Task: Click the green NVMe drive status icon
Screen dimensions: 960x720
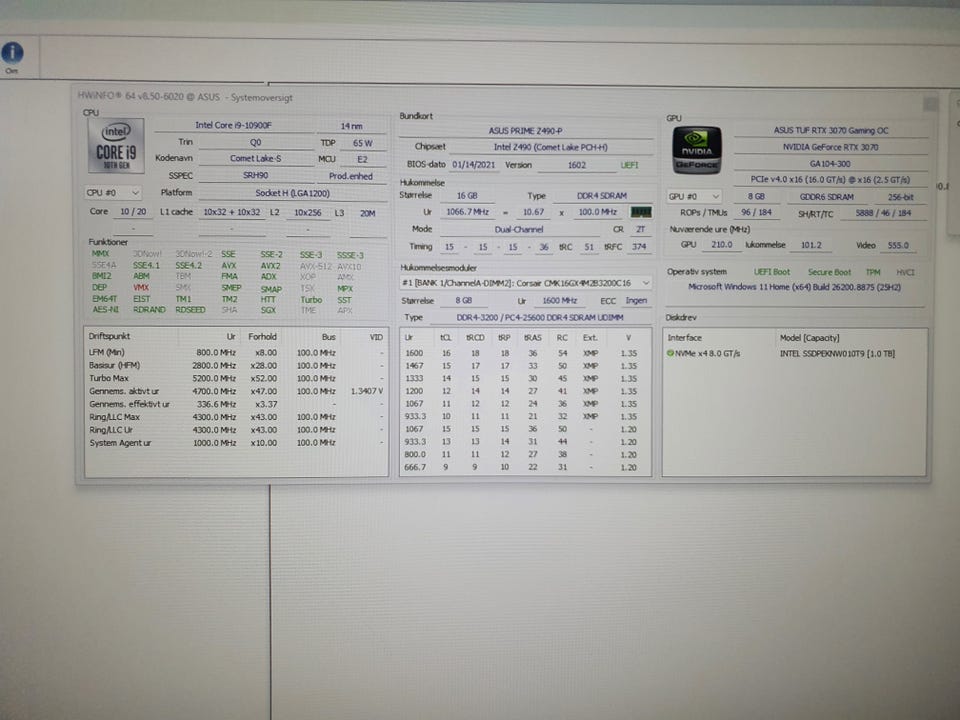Action: coord(670,353)
